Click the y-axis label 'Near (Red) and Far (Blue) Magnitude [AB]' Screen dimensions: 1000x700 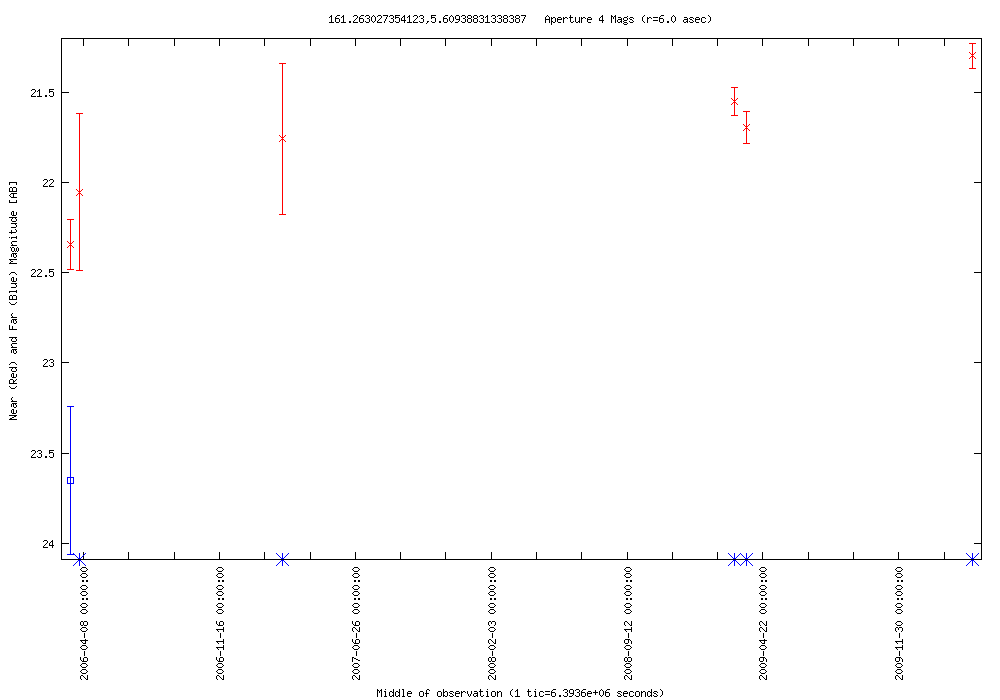coord(13,300)
